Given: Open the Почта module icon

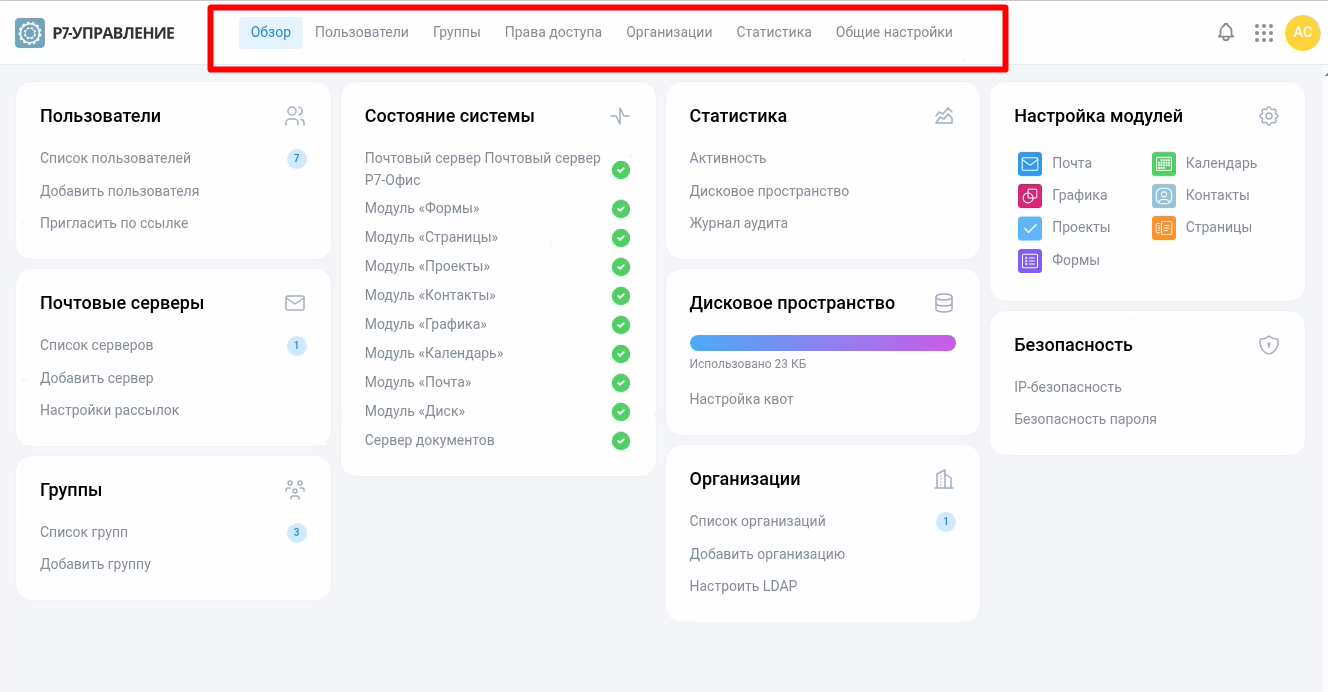Looking at the screenshot, I should pyautogui.click(x=1030, y=163).
